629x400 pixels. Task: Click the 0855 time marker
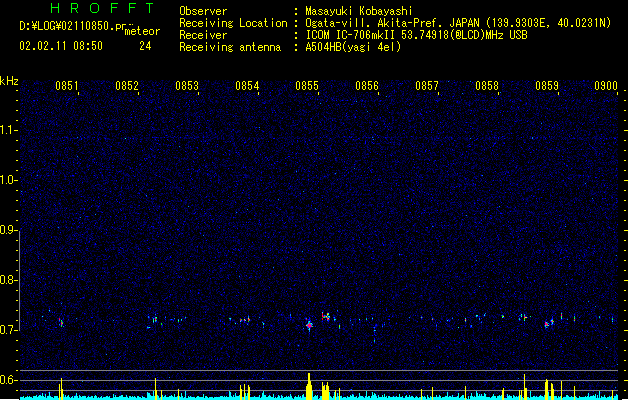coord(307,86)
